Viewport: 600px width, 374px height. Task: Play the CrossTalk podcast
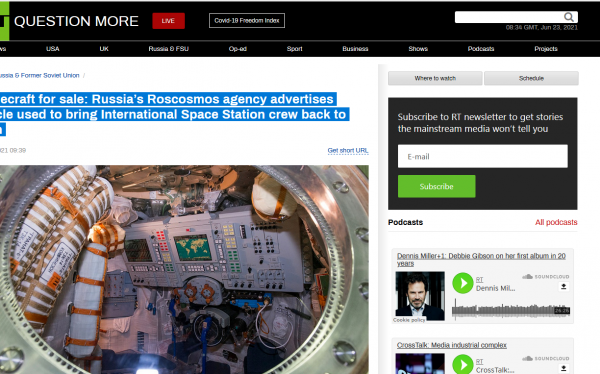[x=463, y=364]
